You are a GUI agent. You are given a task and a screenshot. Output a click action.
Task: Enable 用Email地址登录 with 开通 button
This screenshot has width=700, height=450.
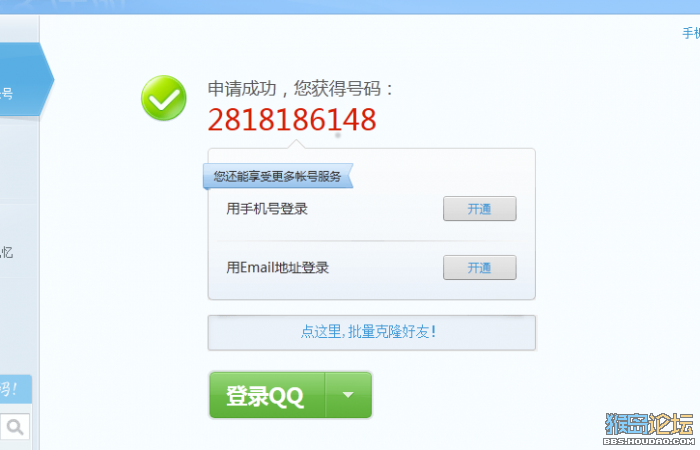click(x=479, y=267)
